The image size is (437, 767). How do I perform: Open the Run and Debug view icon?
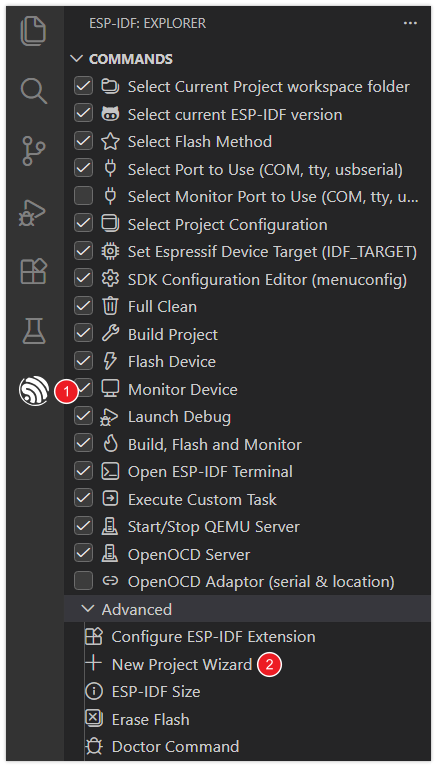coord(32,213)
